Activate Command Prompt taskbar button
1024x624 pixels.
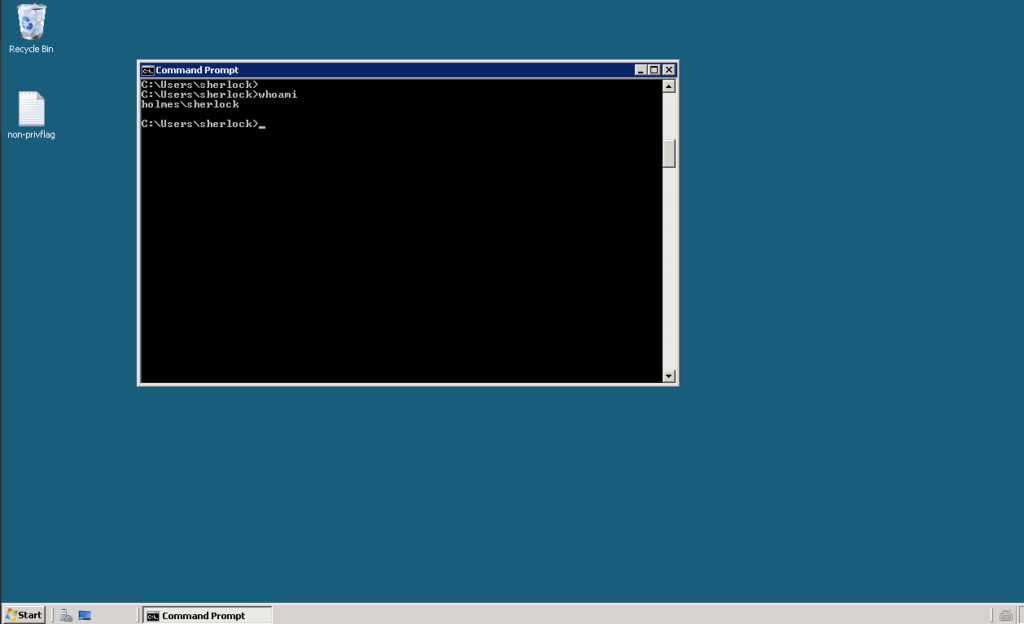pos(207,616)
